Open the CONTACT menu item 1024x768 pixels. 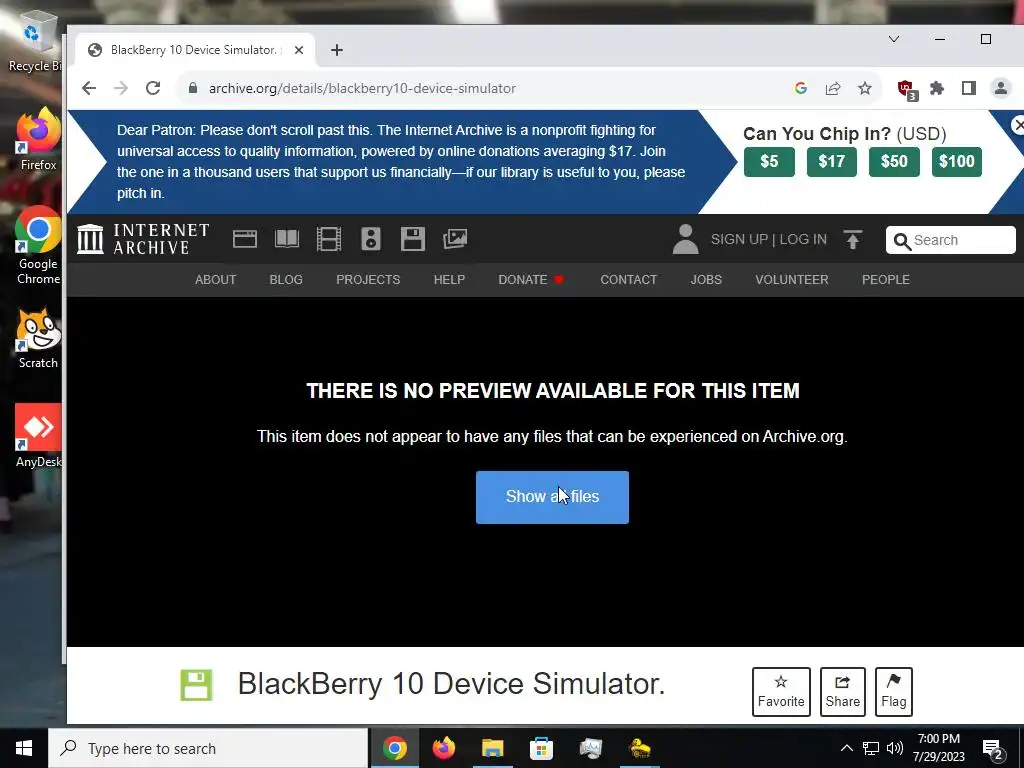tap(629, 280)
